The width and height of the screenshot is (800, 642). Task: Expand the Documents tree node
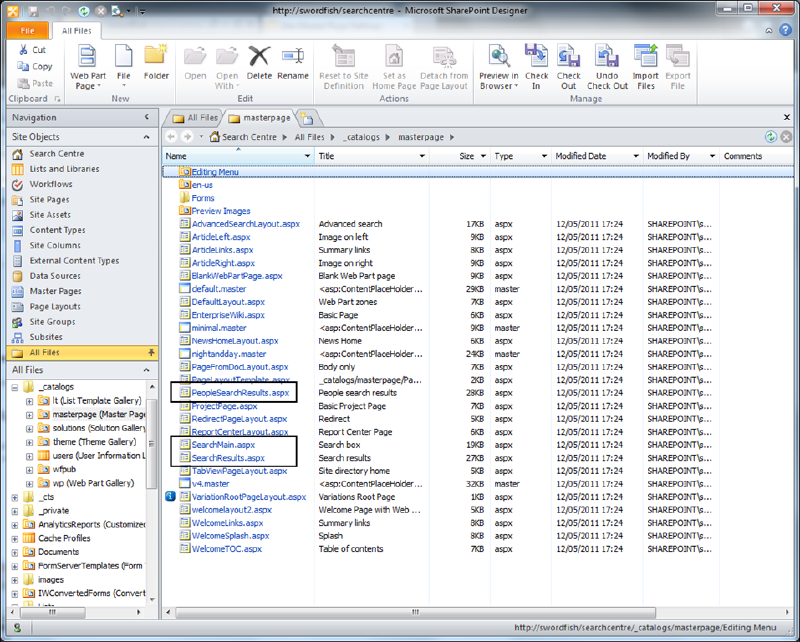click(x=15, y=552)
